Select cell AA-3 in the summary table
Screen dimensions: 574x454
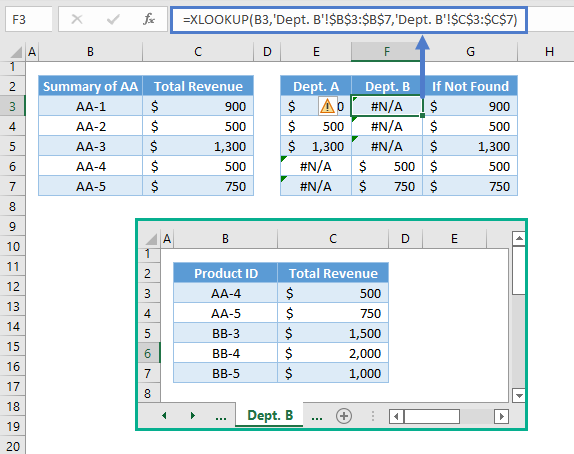click(x=90, y=146)
